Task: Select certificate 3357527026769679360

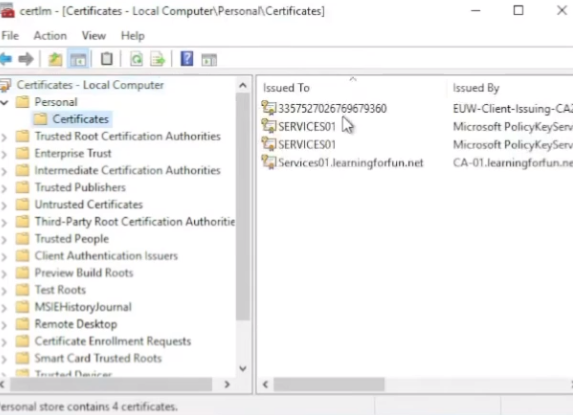Action: [332, 108]
